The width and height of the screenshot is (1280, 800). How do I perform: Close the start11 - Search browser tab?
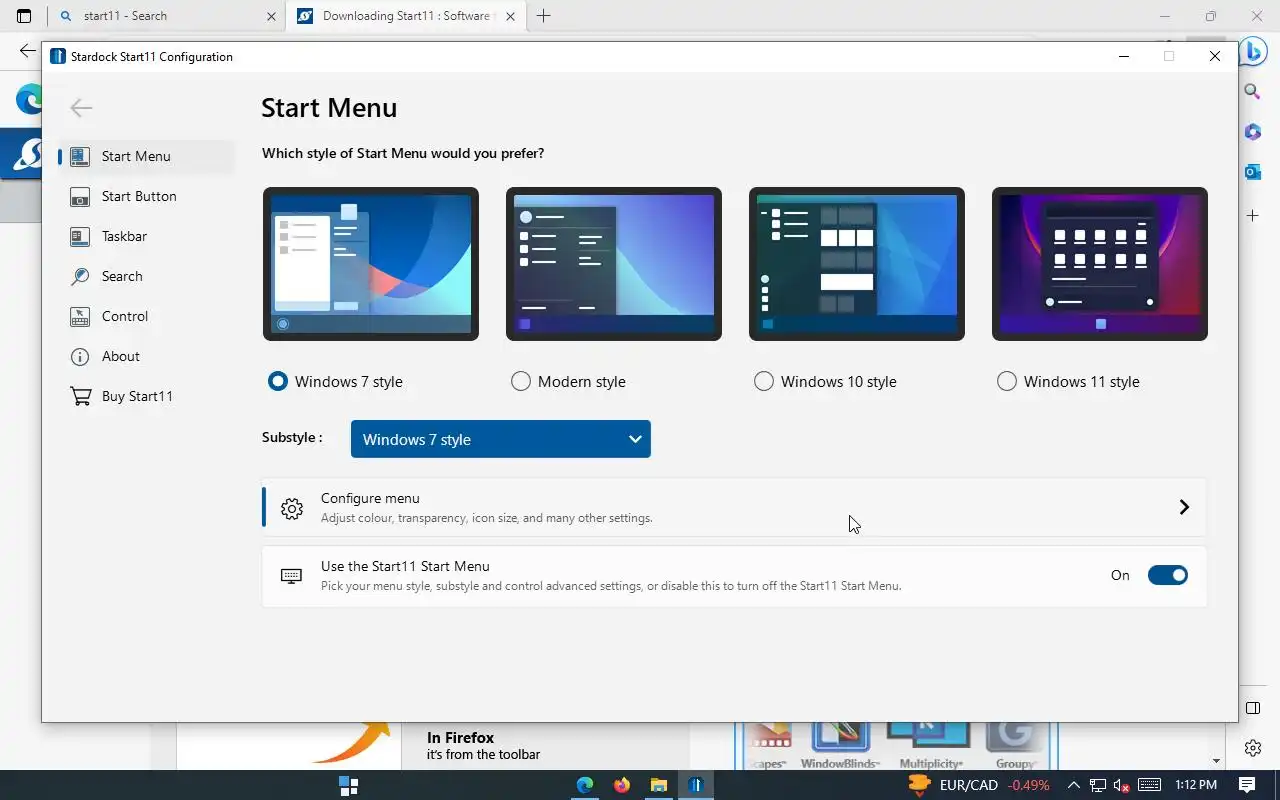272,16
